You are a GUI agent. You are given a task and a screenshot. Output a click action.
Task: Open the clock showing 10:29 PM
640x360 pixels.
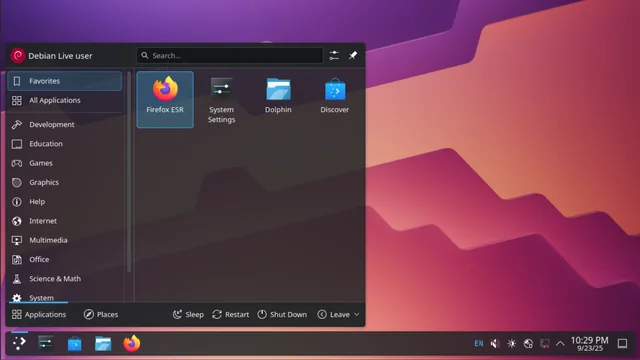click(589, 344)
